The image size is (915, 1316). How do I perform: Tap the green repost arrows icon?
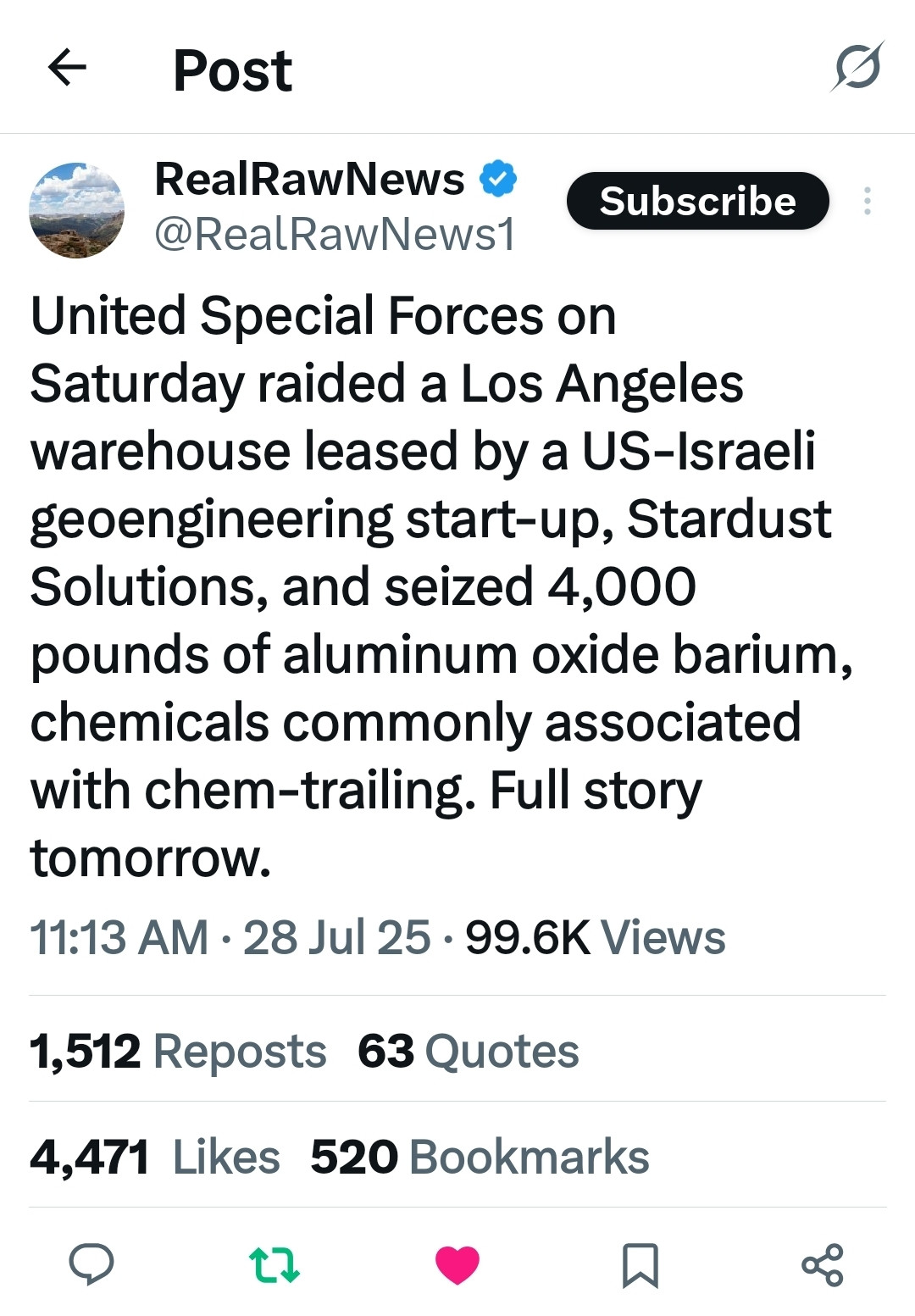pyautogui.click(x=274, y=1264)
